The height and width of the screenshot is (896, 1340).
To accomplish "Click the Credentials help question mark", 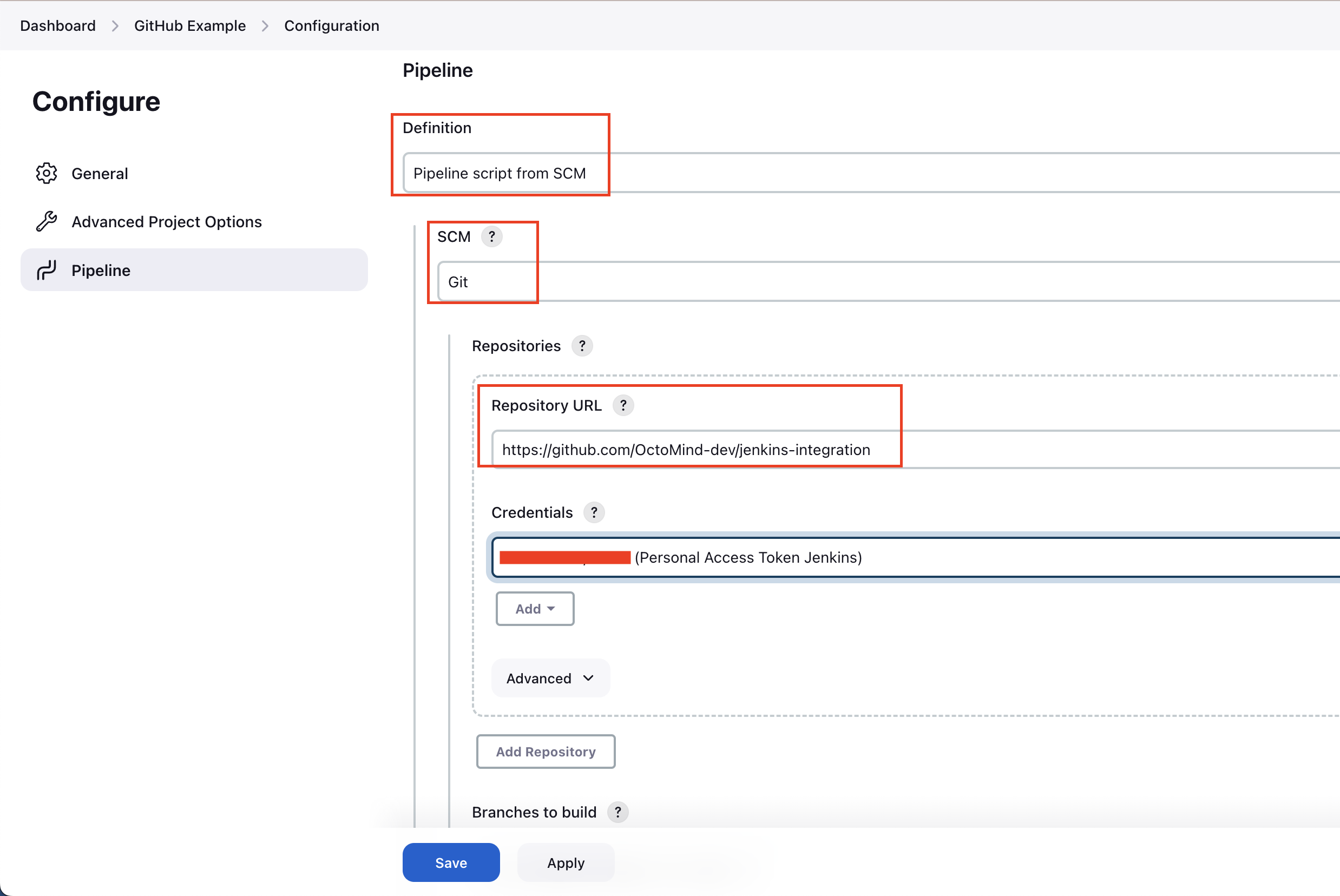I will point(594,512).
